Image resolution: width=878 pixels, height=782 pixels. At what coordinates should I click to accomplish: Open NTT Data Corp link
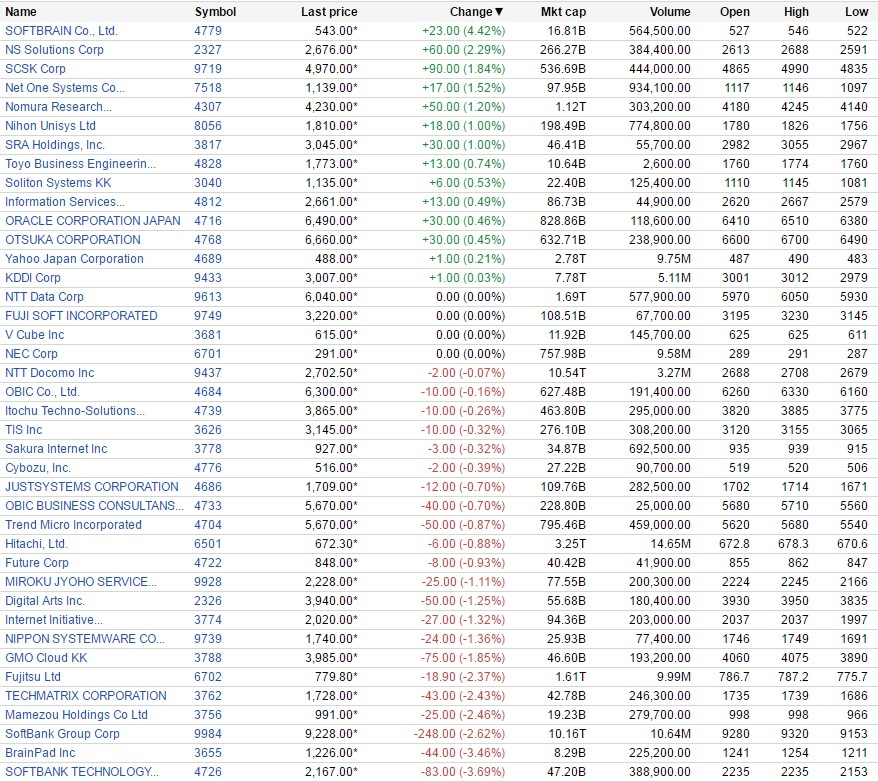(x=44, y=297)
